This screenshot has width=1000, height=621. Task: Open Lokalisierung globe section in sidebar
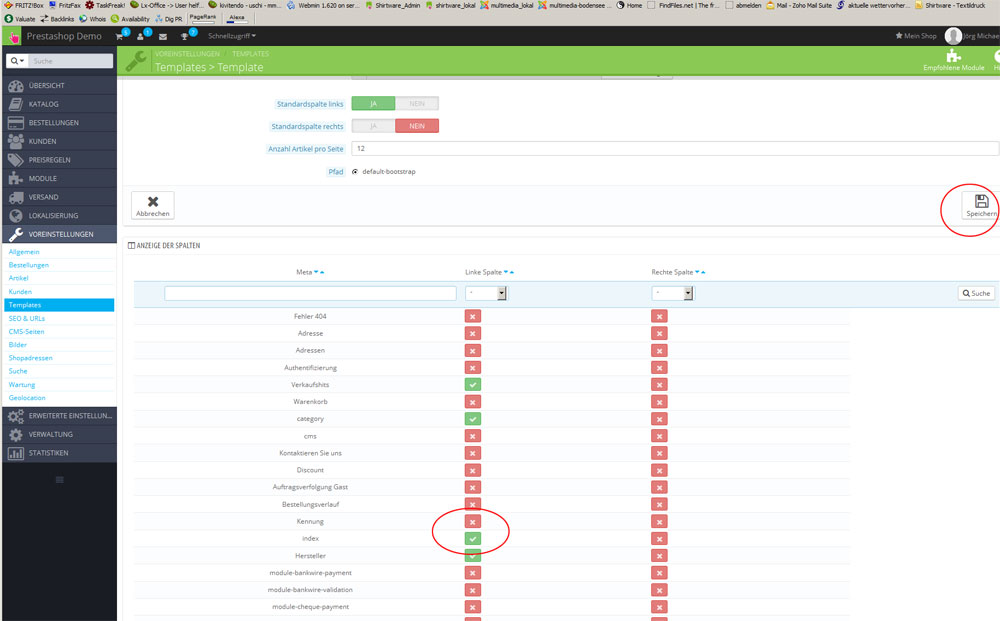click(x=59, y=216)
